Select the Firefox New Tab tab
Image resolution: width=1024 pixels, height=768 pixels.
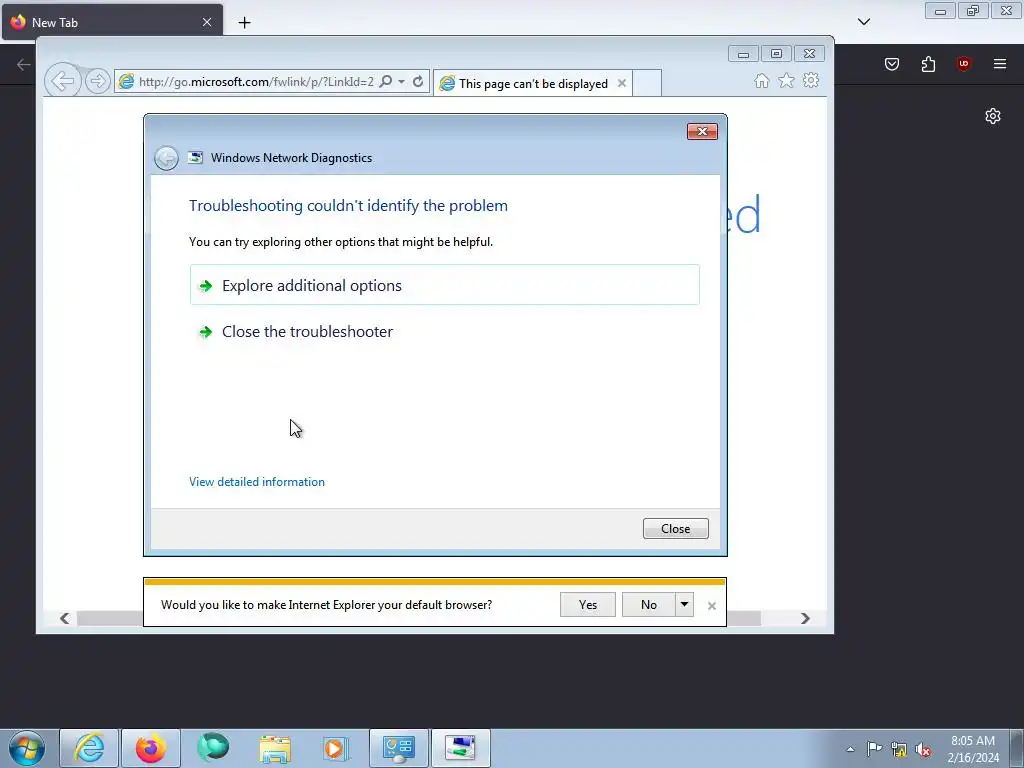pyautogui.click(x=112, y=22)
